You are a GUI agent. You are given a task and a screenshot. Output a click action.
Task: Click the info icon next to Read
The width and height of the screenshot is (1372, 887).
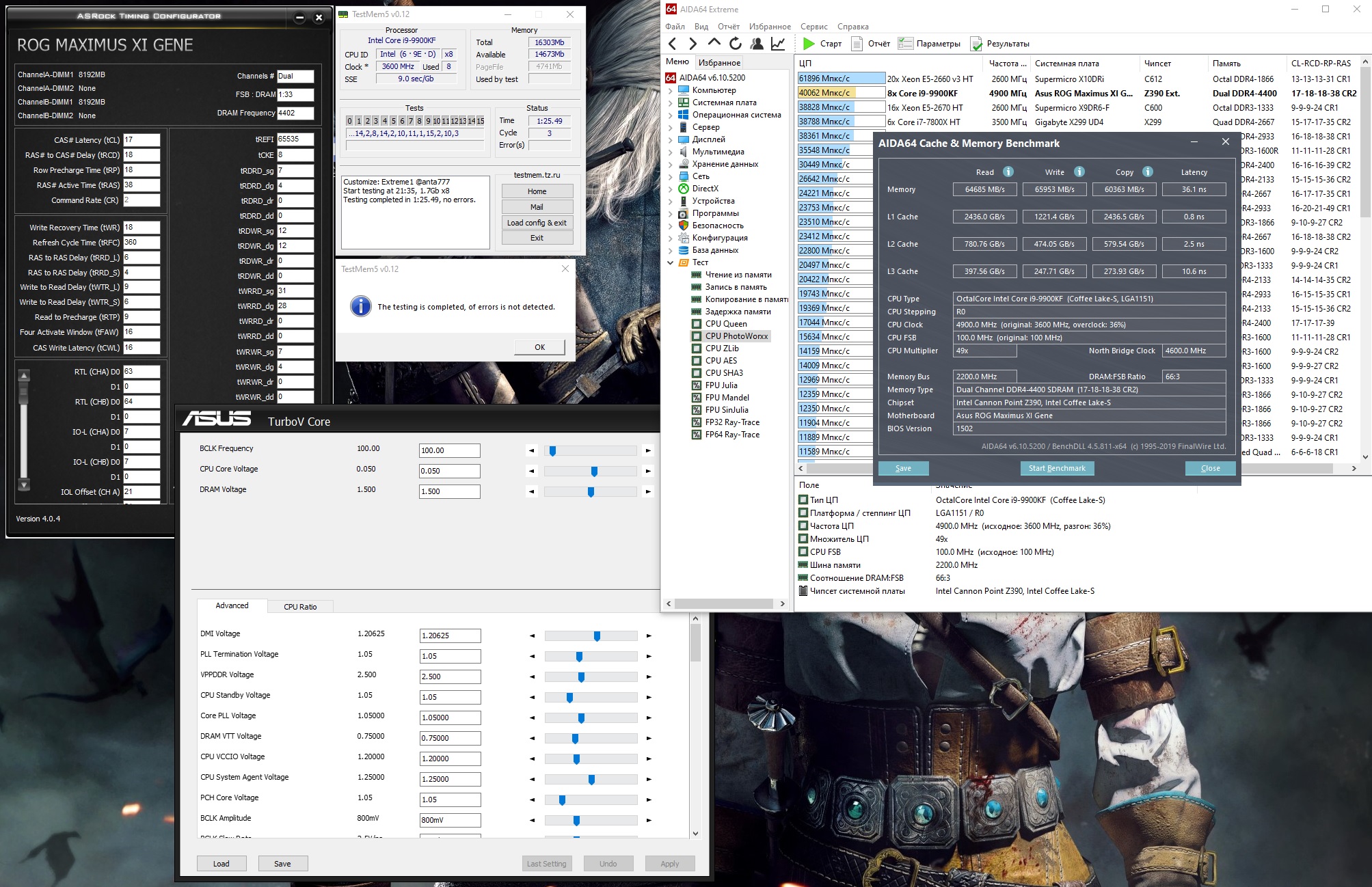[x=1008, y=172]
